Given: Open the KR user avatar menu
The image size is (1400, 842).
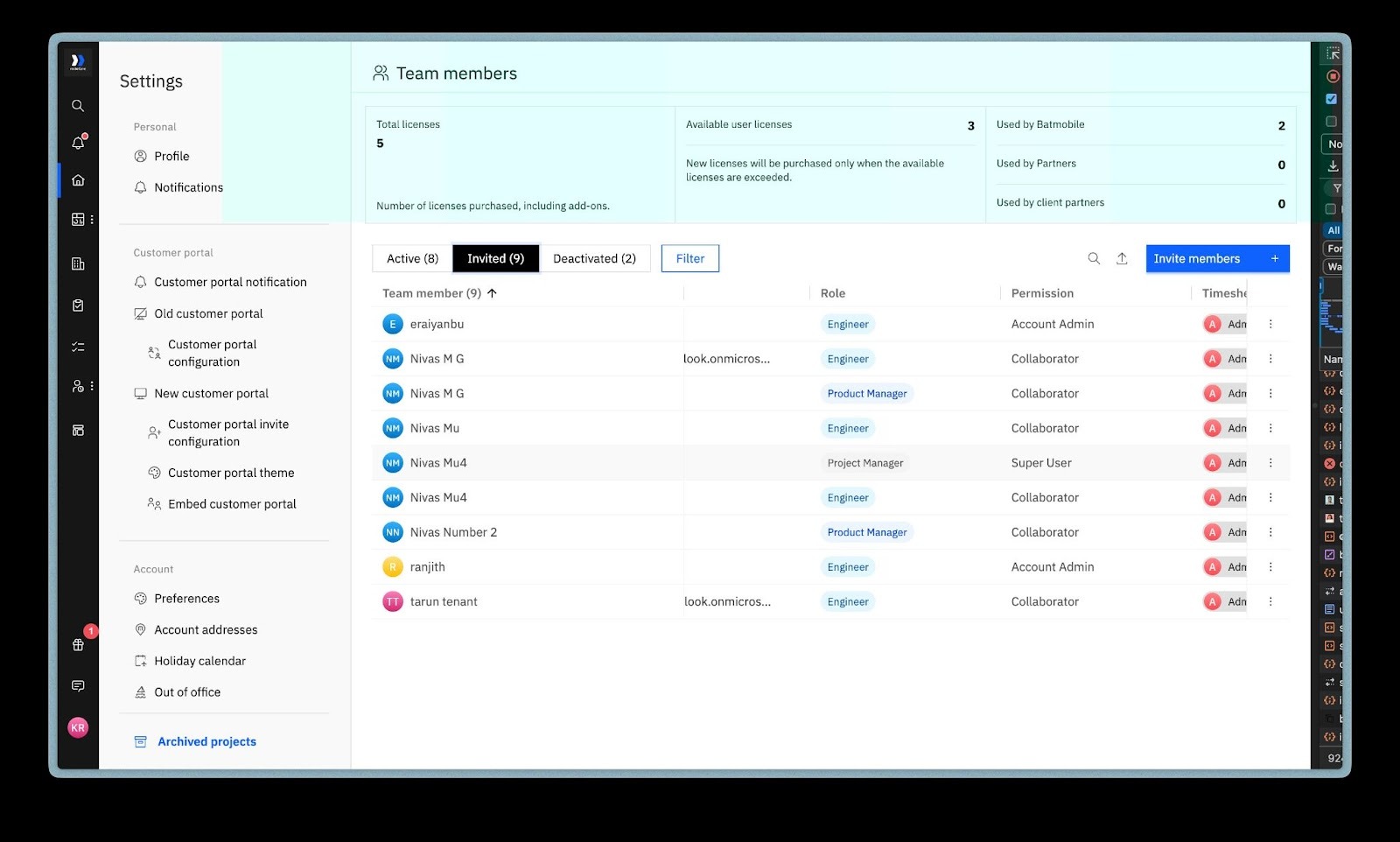Looking at the screenshot, I should coord(78,727).
